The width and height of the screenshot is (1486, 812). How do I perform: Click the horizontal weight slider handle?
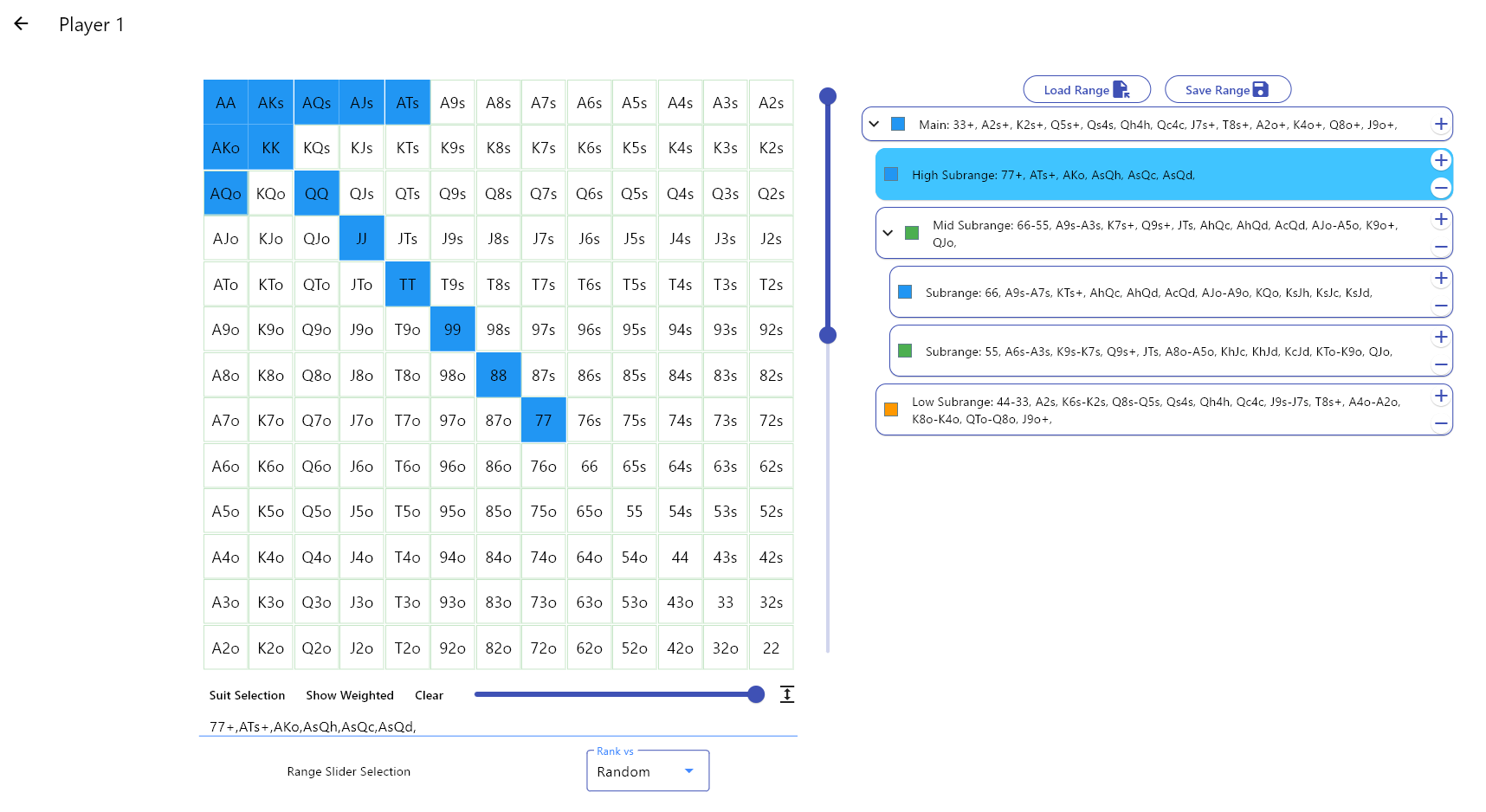click(x=755, y=694)
